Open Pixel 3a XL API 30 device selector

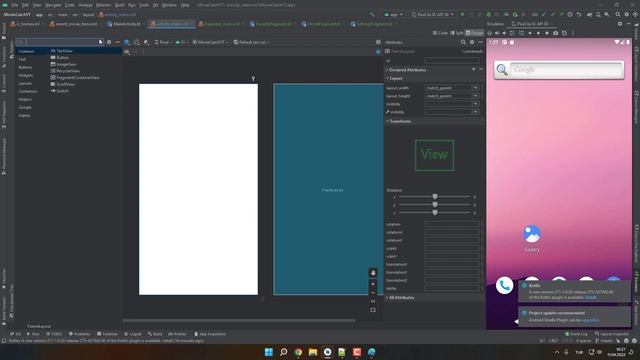[x=433, y=14]
